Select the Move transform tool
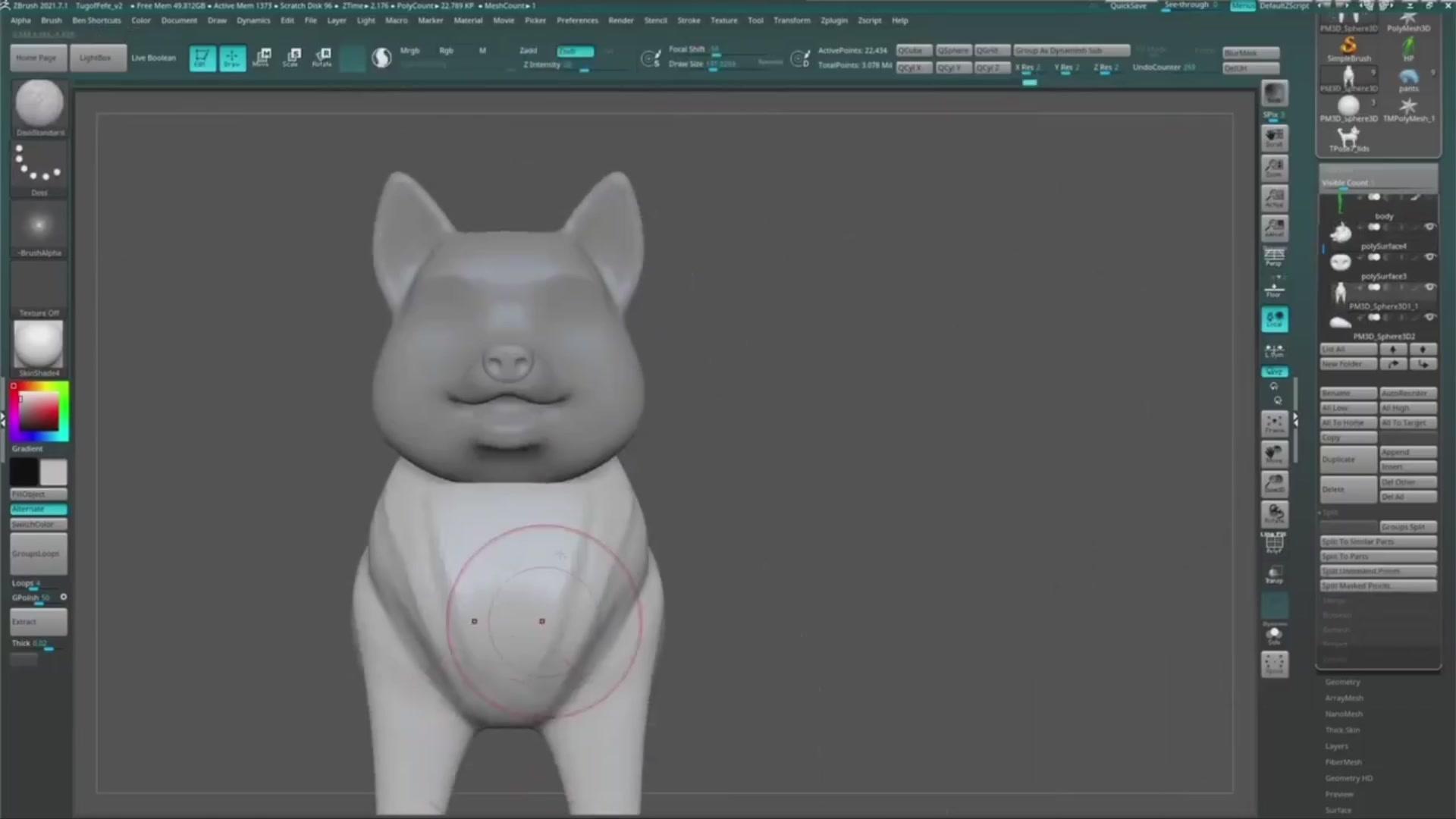Viewport: 1456px width, 819px height. (262, 58)
